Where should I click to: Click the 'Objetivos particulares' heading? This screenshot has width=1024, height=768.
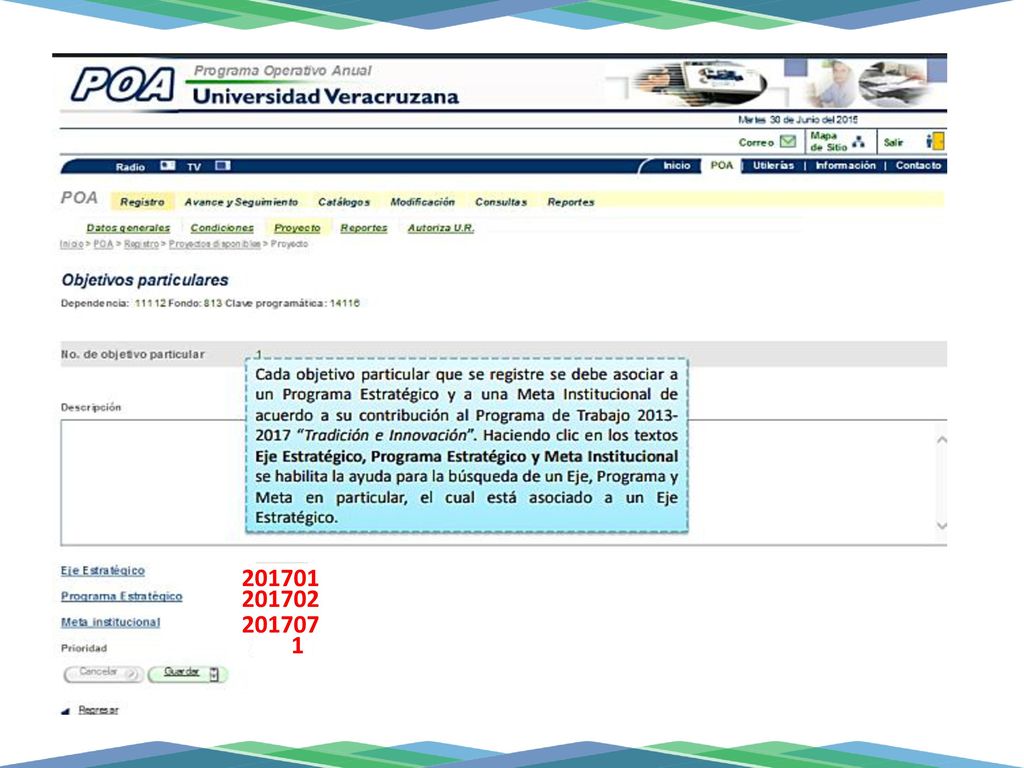click(x=145, y=280)
